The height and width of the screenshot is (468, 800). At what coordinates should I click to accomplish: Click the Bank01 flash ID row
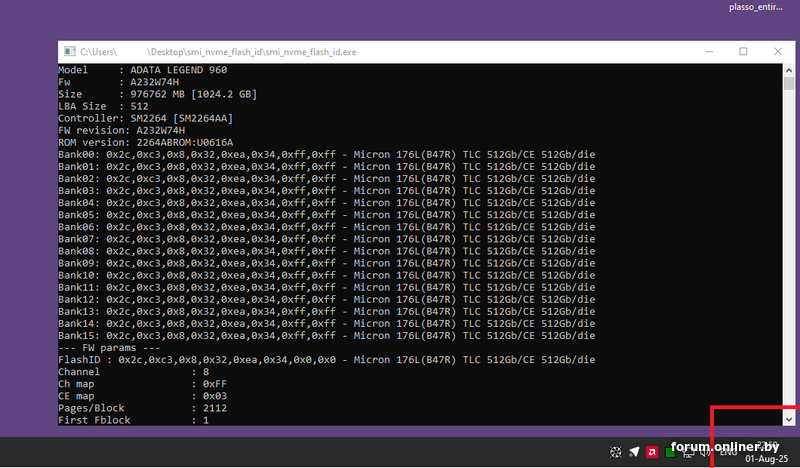pos(327,167)
